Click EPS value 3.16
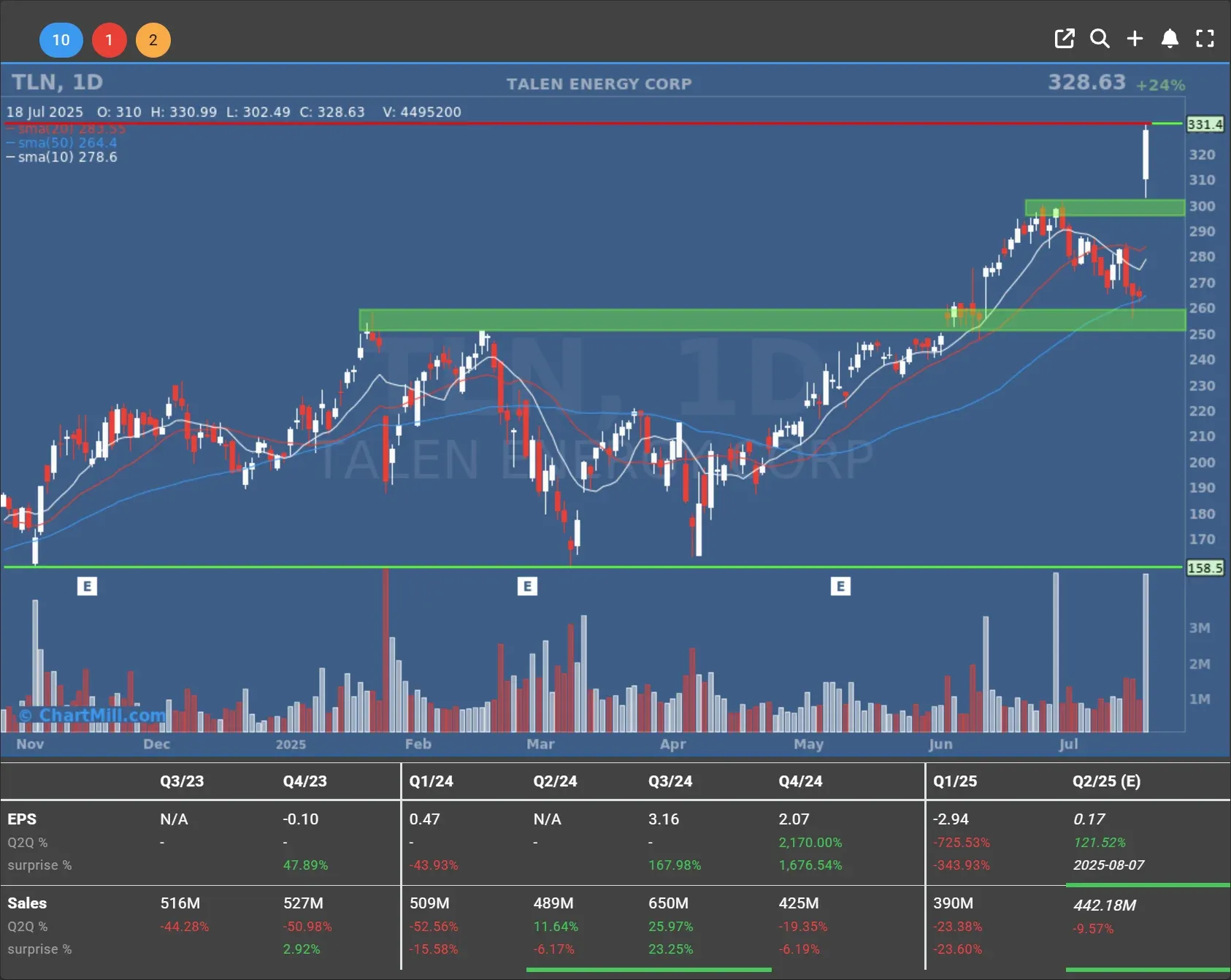Screen dimensions: 1231x980 [664, 819]
